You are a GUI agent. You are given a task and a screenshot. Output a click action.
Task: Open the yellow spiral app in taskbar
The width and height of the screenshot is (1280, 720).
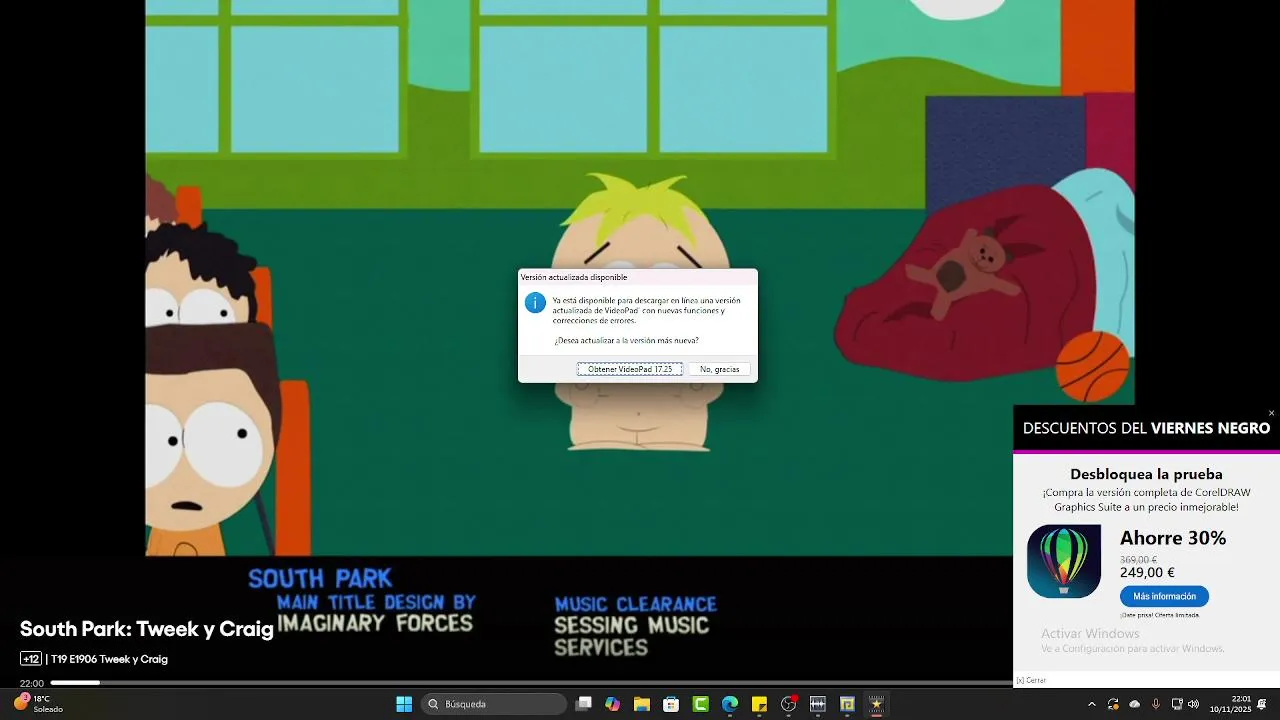coord(847,704)
